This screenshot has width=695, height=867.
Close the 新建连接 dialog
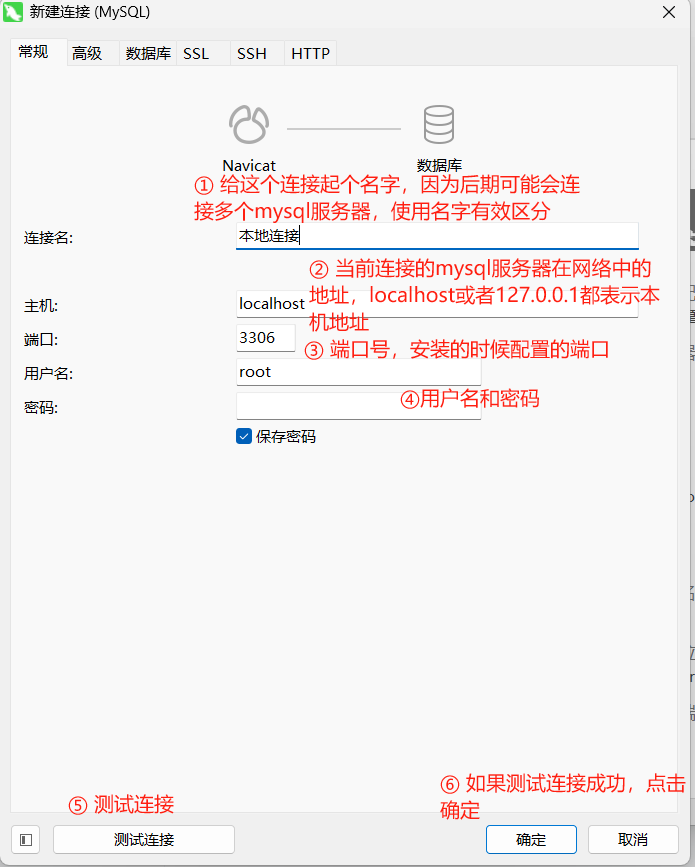coord(669,12)
